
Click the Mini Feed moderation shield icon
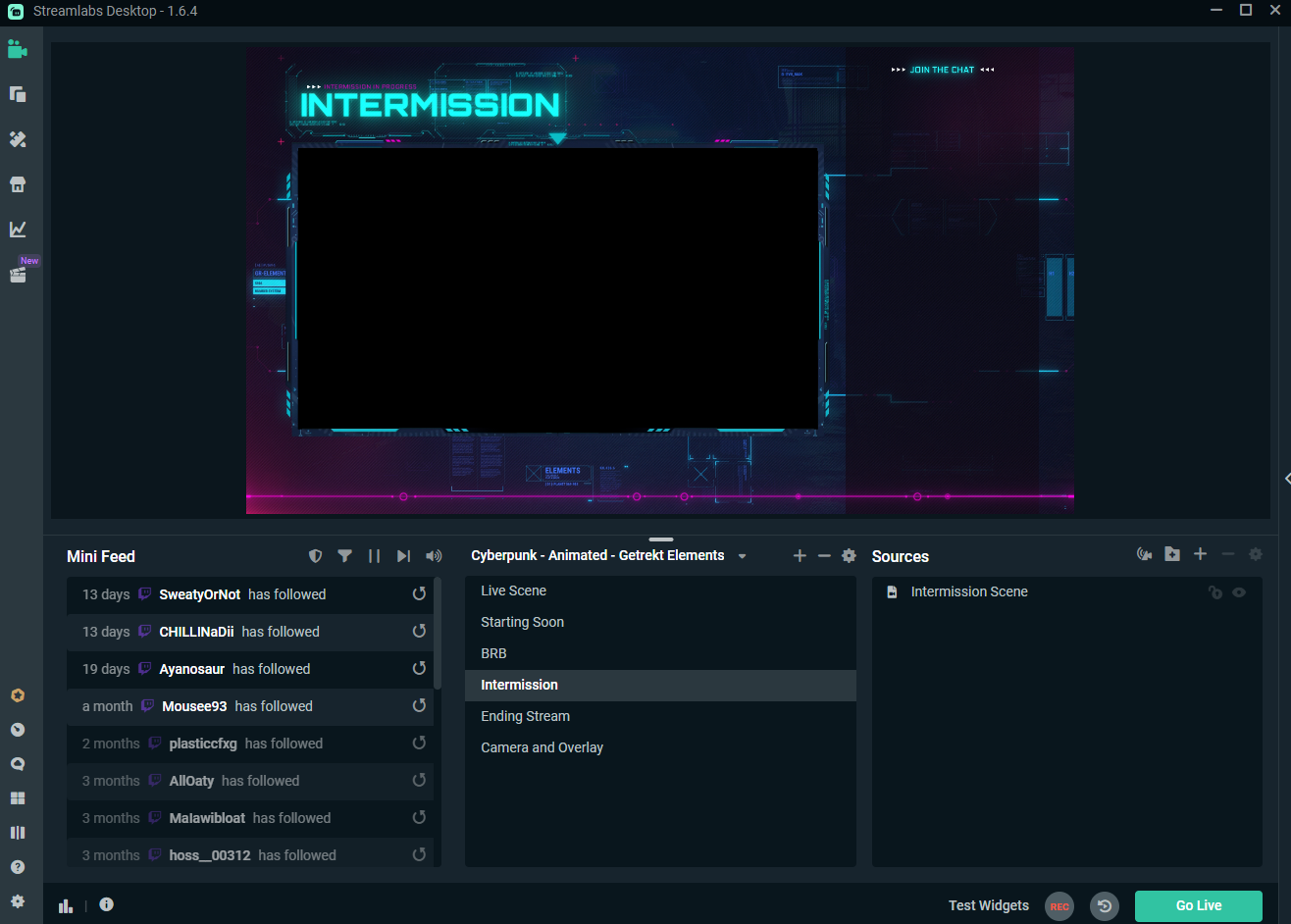pos(315,556)
